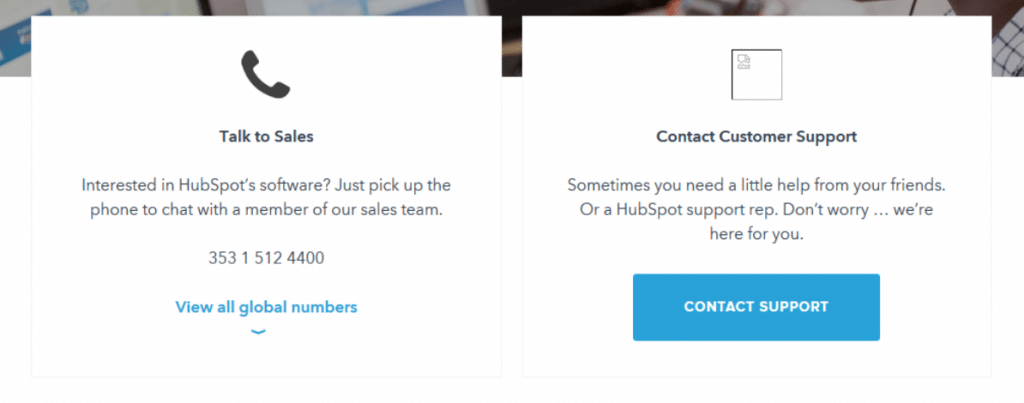Screen dimensions: 1024x403
Task: Click 'Sometimes you need a little help' line
Action: pyautogui.click(x=756, y=185)
